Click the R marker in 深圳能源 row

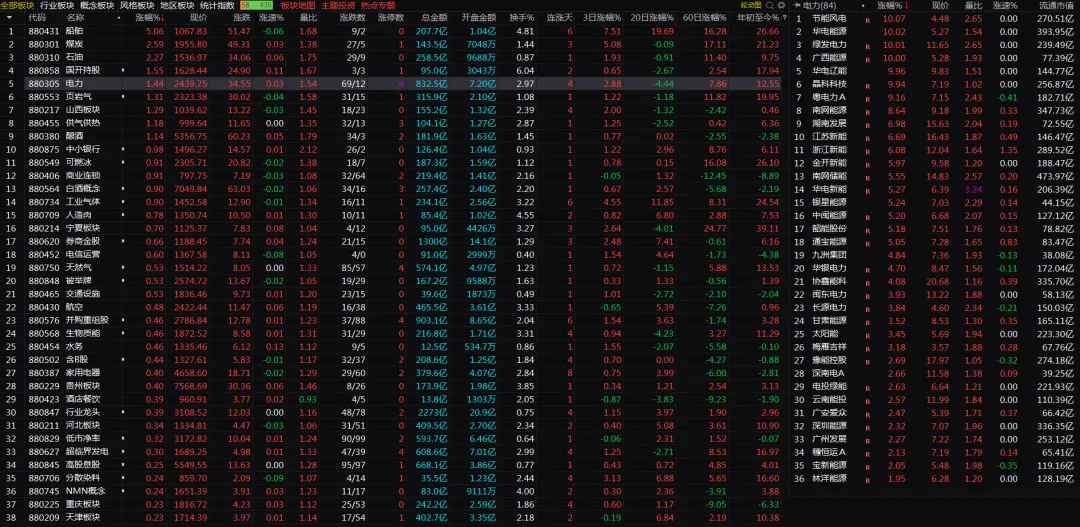click(868, 426)
